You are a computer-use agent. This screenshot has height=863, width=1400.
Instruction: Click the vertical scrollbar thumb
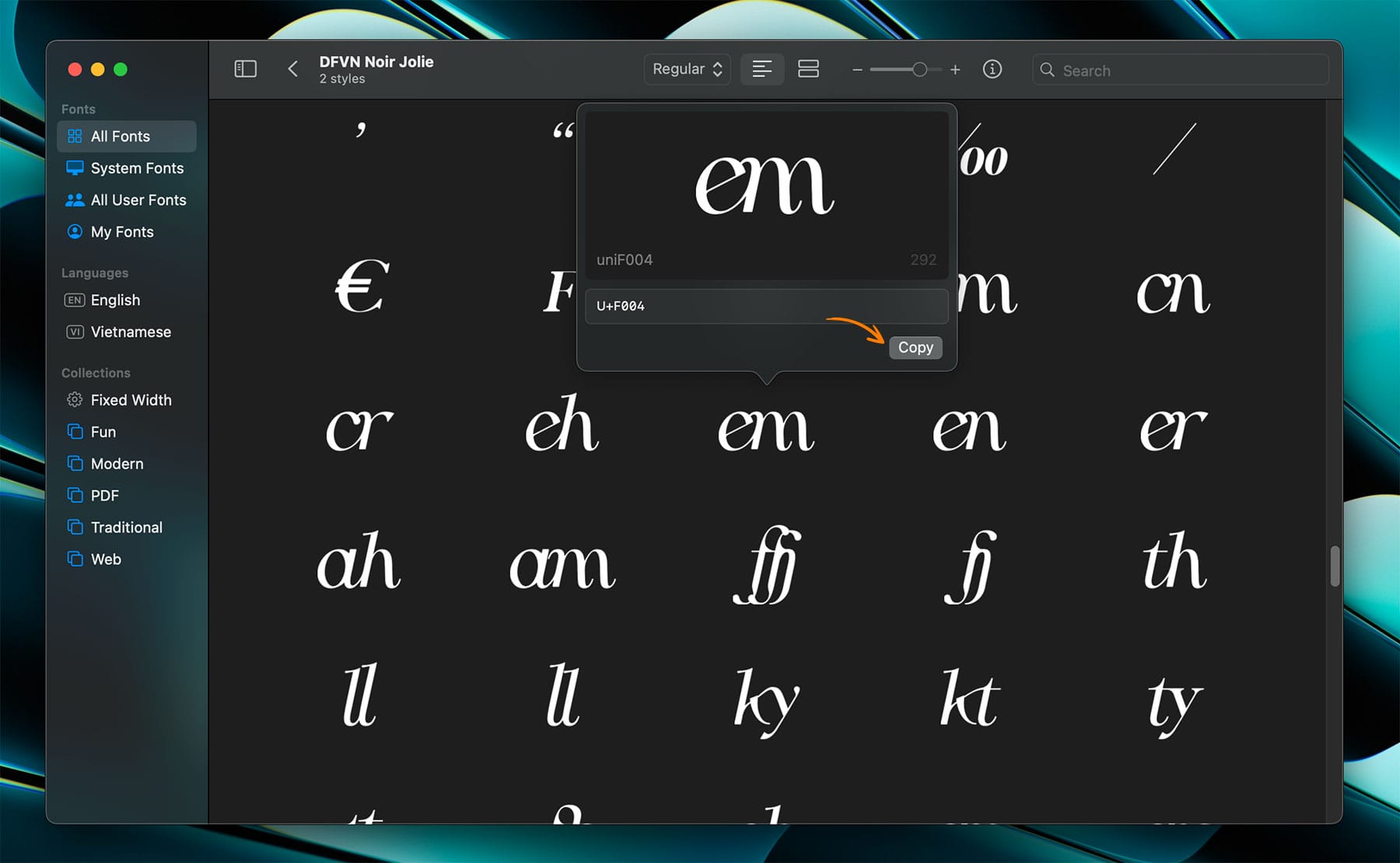(x=1335, y=566)
